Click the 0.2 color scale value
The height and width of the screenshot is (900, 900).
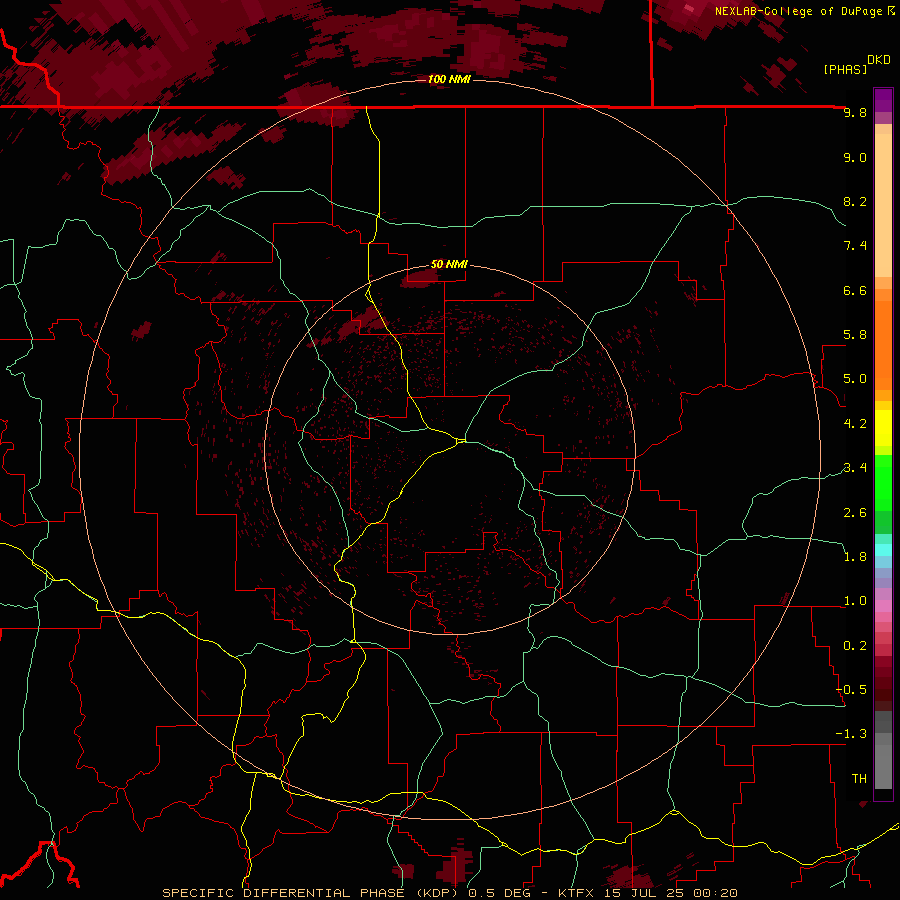855,646
